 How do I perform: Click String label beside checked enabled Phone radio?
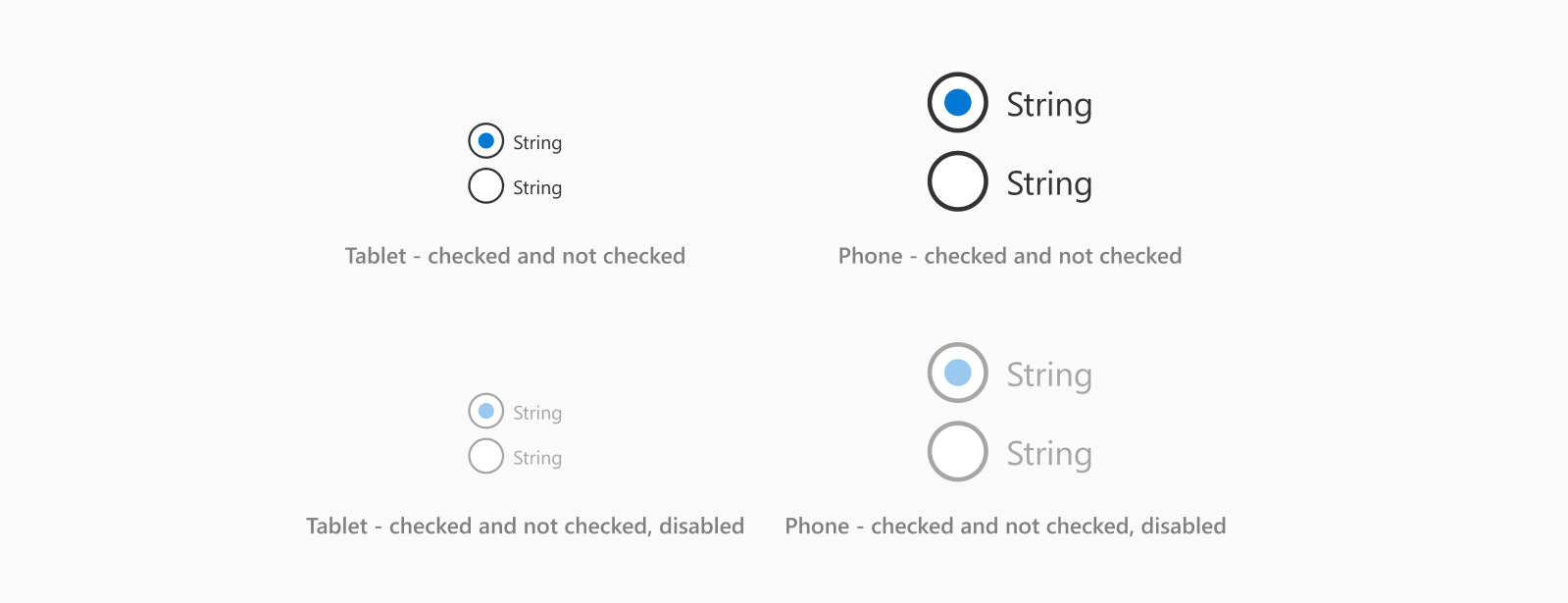pyautogui.click(x=1049, y=106)
